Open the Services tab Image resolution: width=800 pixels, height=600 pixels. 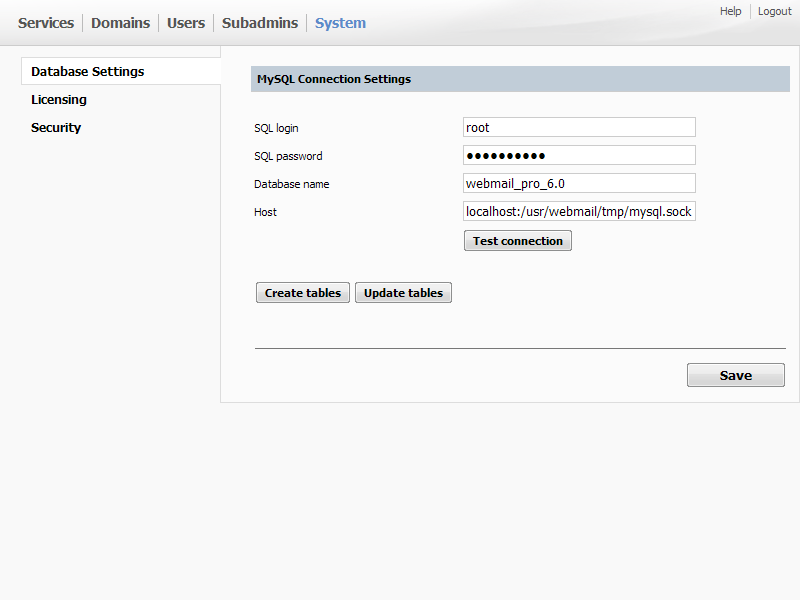(x=46, y=23)
